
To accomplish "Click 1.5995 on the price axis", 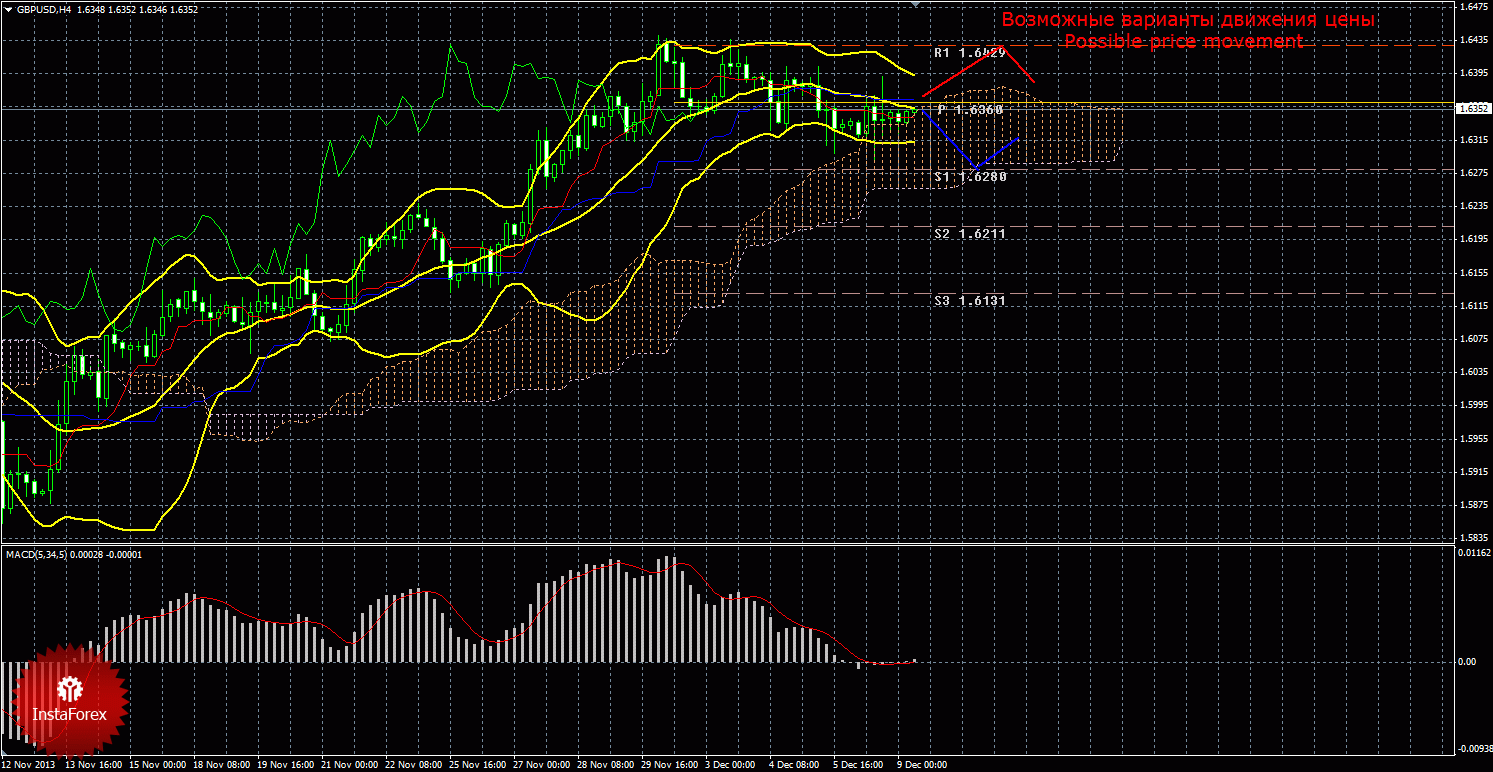I will click(x=1473, y=405).
